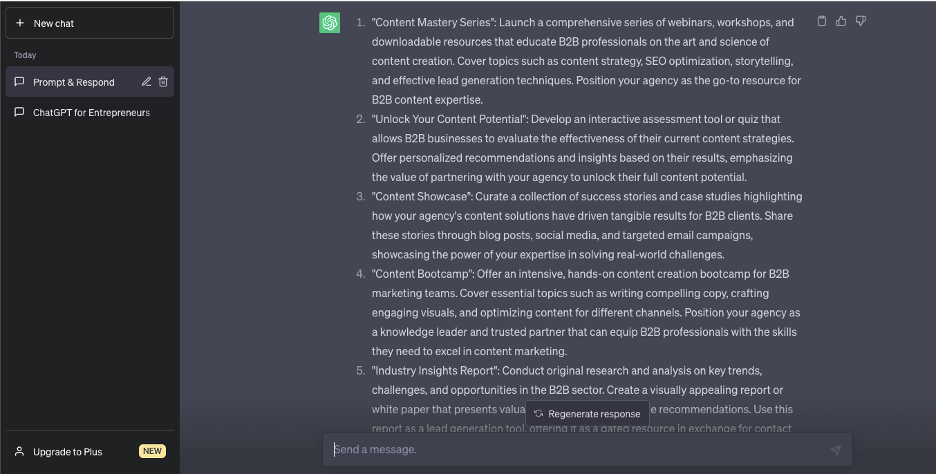The image size is (936, 474).
Task: Select the Upgrade to Plus link
Action: (x=67, y=452)
